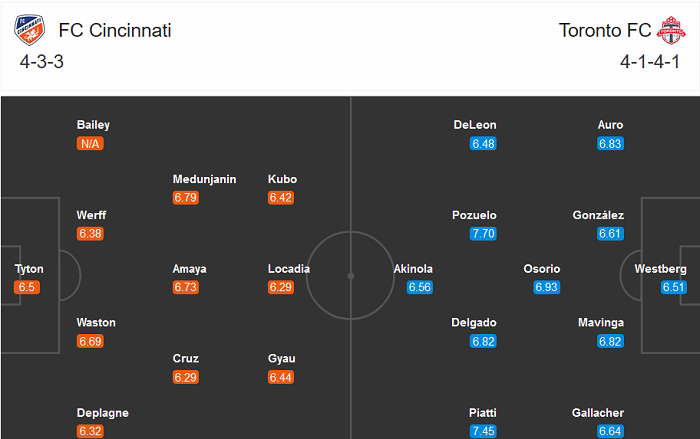
Task: Select Pozuelo's 7.70 rating badge
Action: tap(483, 234)
